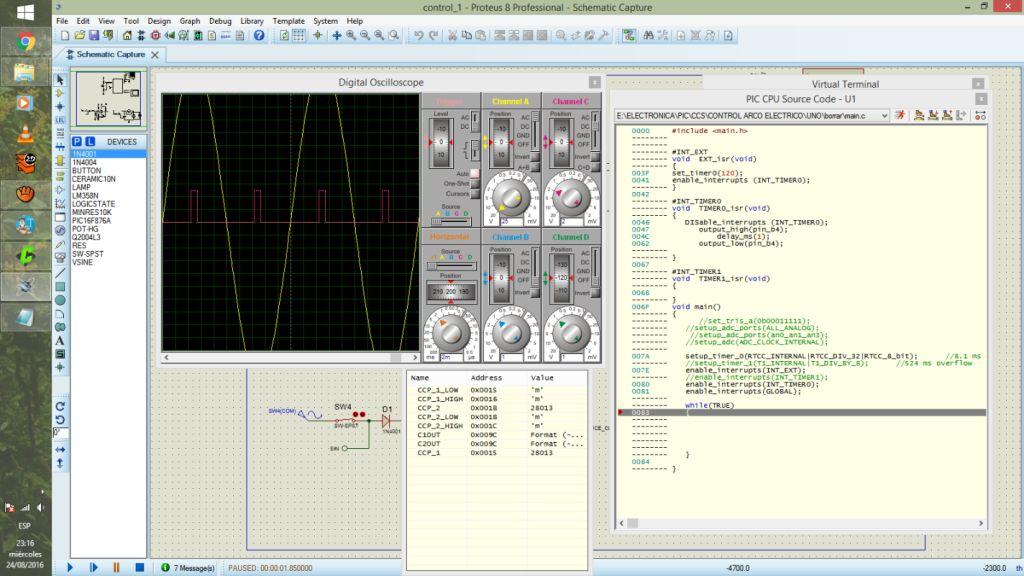Toggle Invert for Channel D
This screenshot has width=1024, height=576.
(595, 293)
